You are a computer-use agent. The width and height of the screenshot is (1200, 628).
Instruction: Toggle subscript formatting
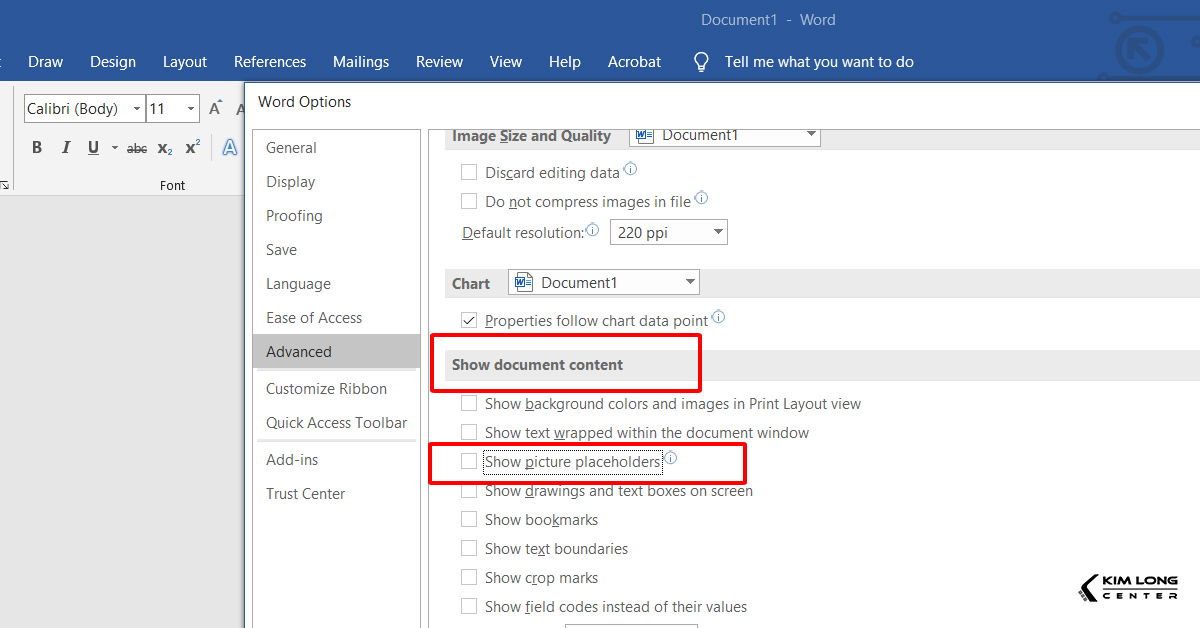pos(165,148)
